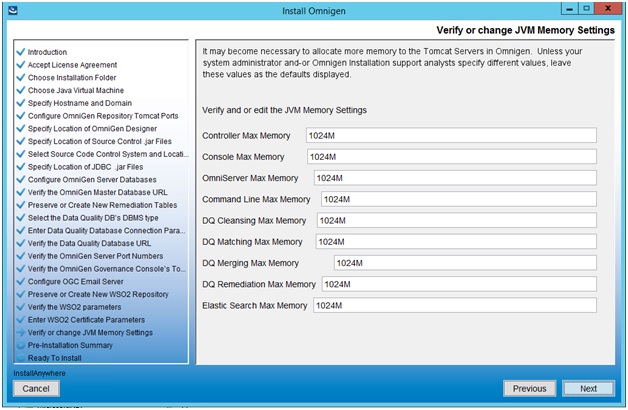Viewport: 628px width, 410px height.
Task: Click the InstallAnywhere label
Action: 39,373
